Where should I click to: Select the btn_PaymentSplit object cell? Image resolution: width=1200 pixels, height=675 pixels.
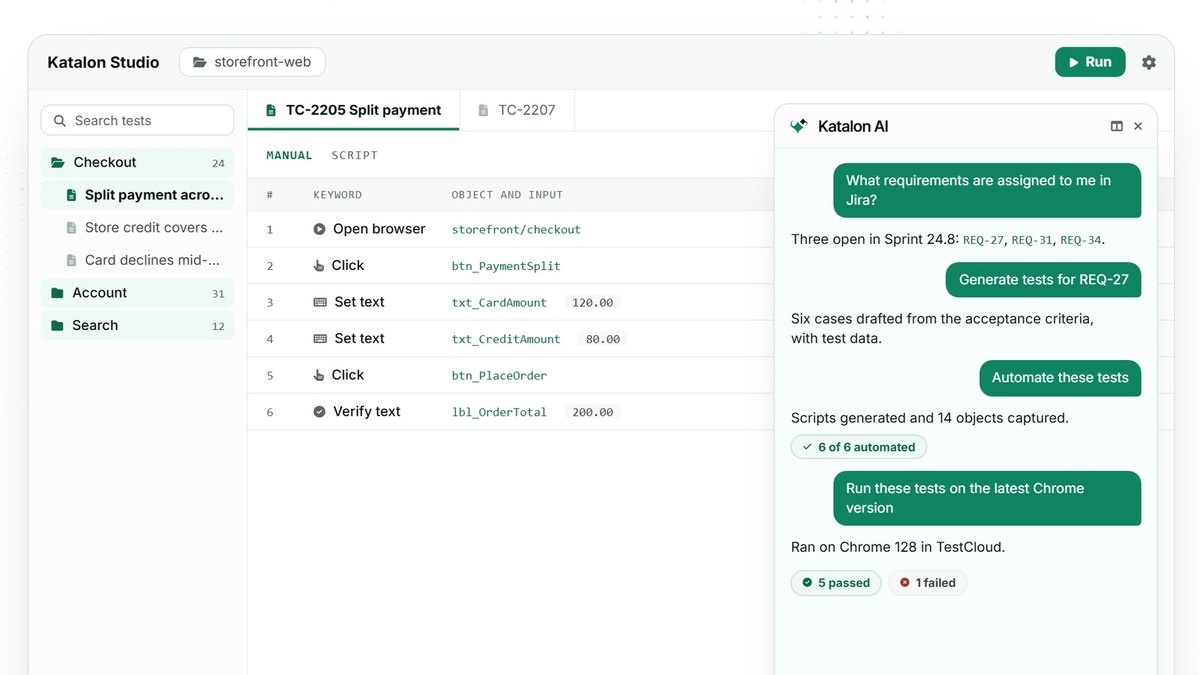click(506, 266)
